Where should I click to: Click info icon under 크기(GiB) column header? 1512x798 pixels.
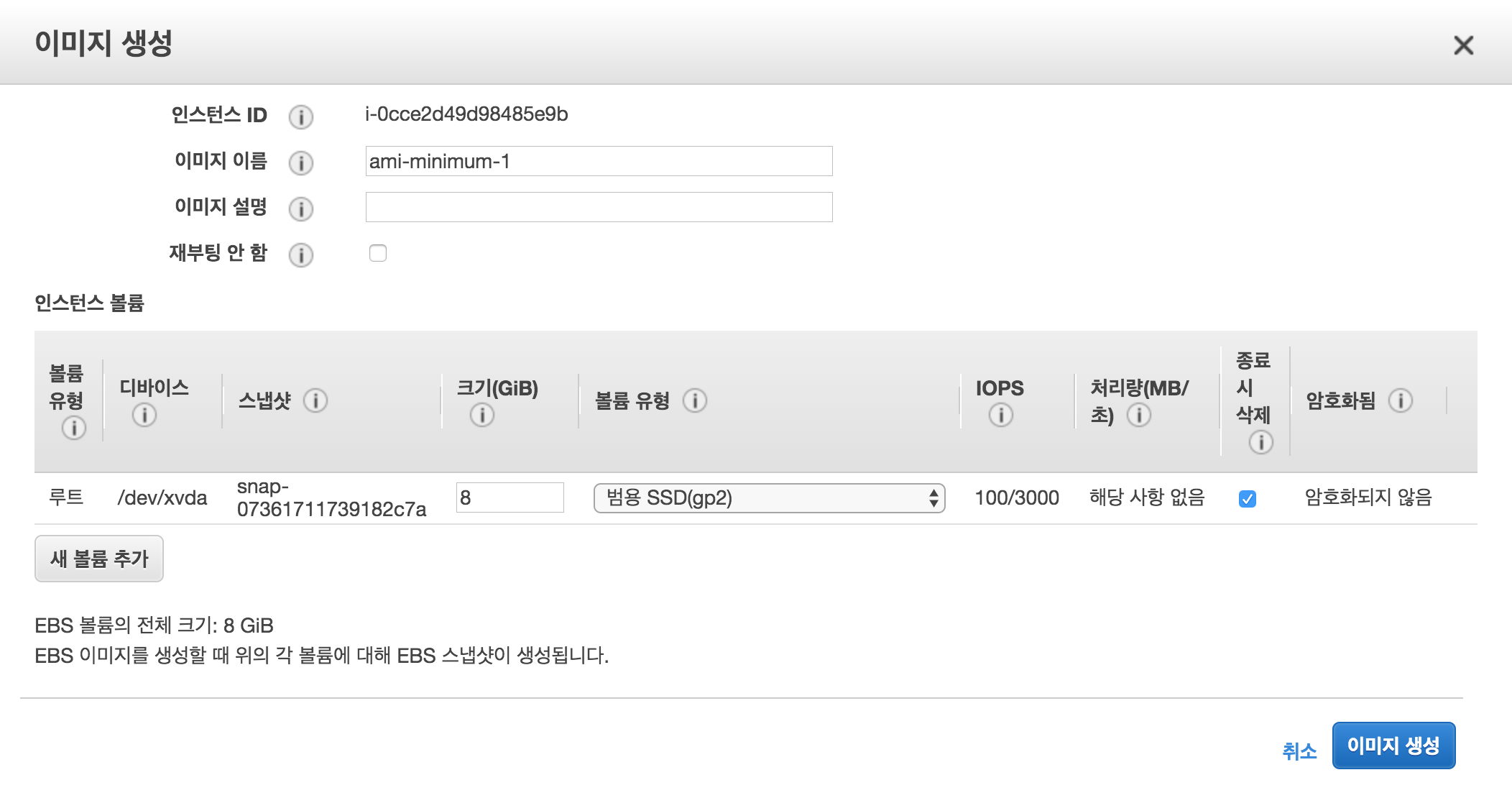481,415
